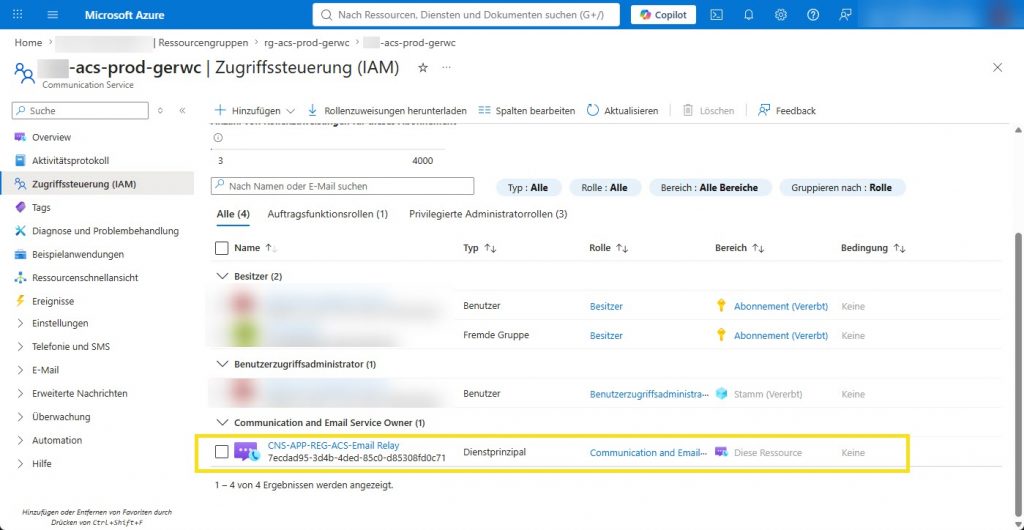Sort by the Bereich column

[739, 248]
